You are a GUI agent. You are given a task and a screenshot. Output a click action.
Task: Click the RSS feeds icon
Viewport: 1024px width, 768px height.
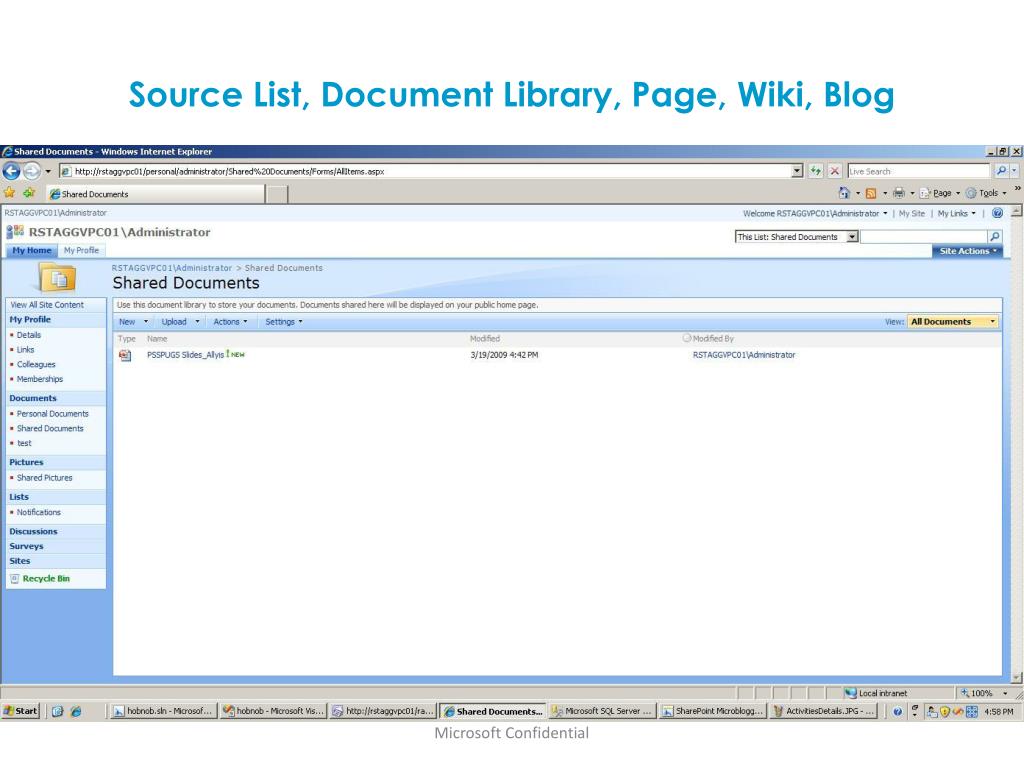[x=871, y=193]
